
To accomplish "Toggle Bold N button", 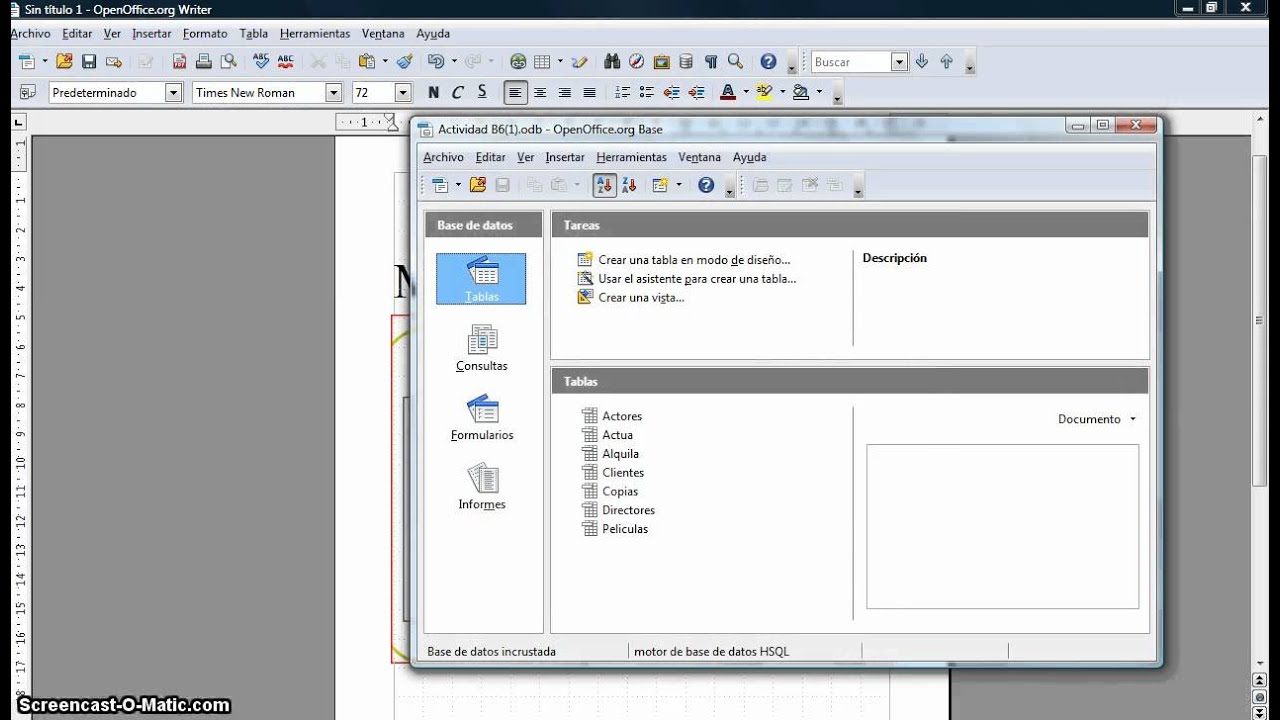I will (433, 92).
